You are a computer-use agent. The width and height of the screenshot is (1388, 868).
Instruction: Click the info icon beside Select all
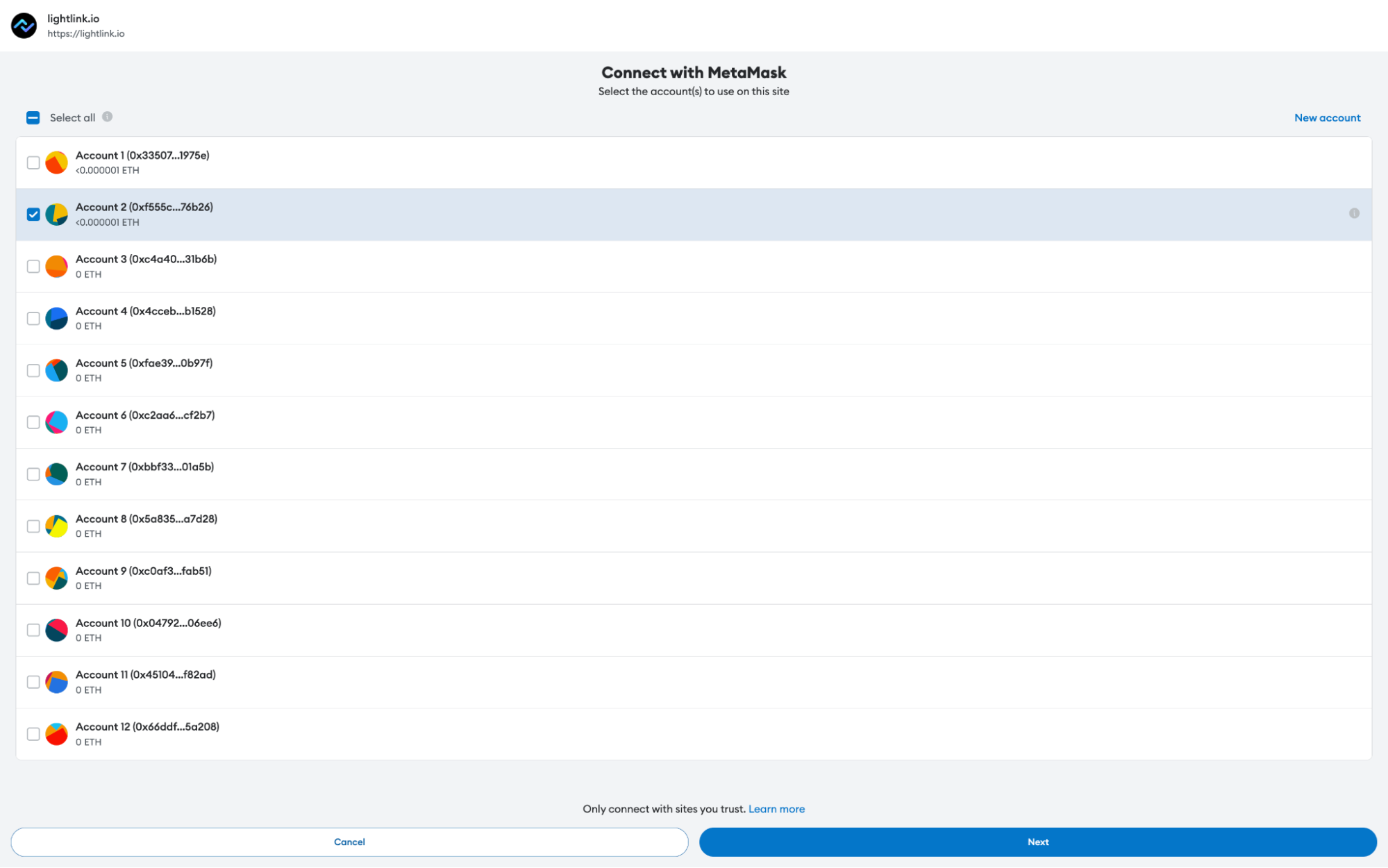coord(107,117)
